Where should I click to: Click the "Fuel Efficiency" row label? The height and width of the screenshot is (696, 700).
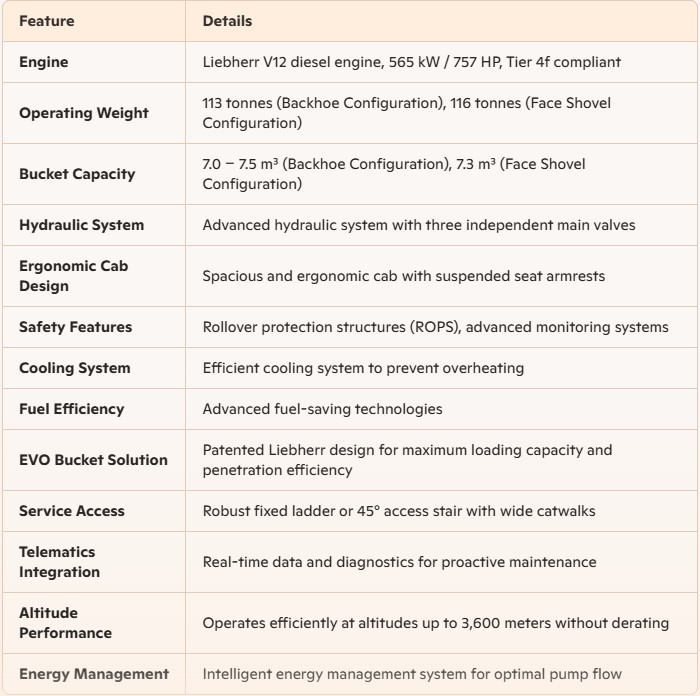(71, 409)
